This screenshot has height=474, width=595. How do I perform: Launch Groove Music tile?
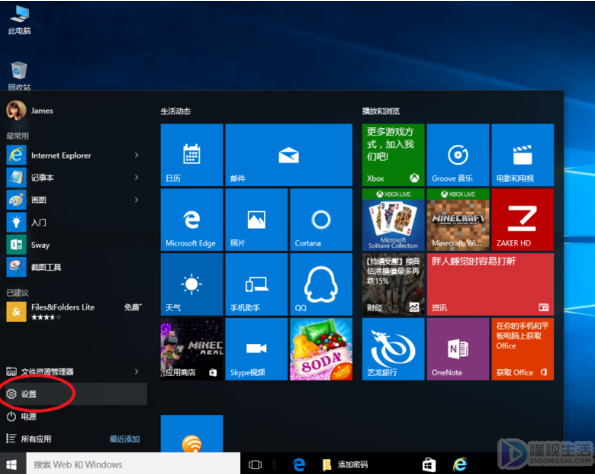458,155
